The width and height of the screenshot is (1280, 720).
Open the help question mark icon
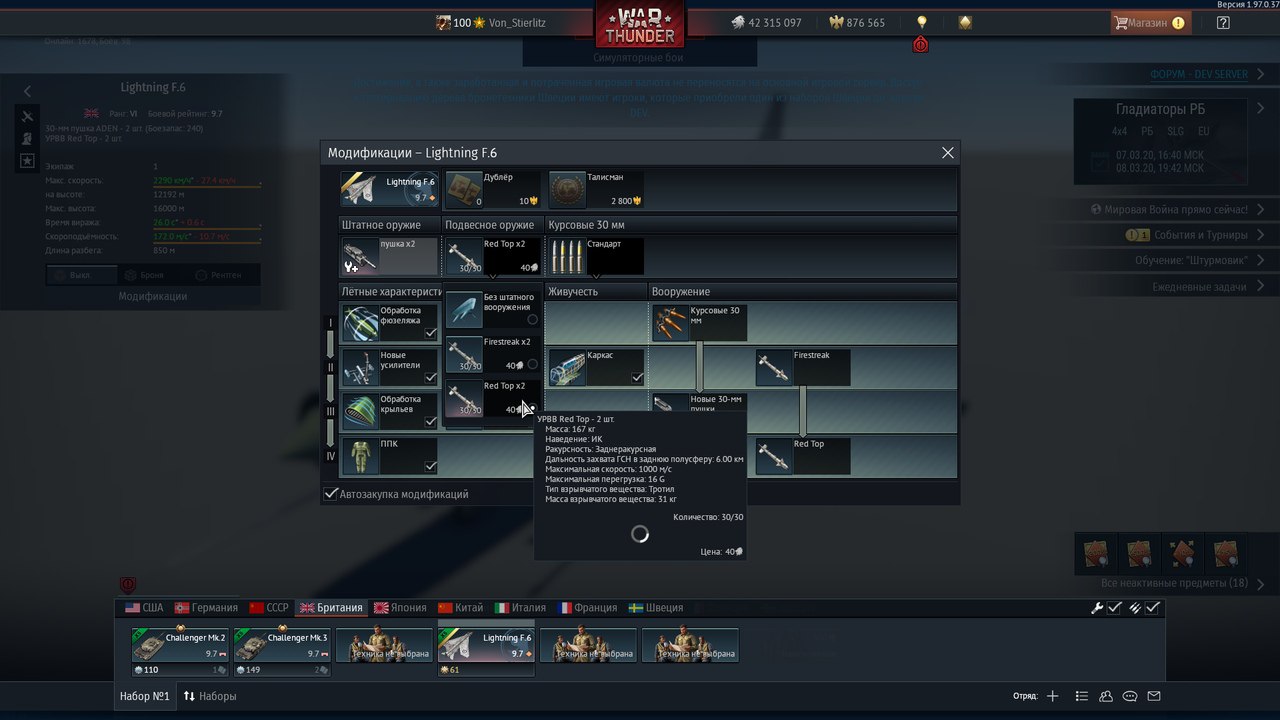point(1223,22)
